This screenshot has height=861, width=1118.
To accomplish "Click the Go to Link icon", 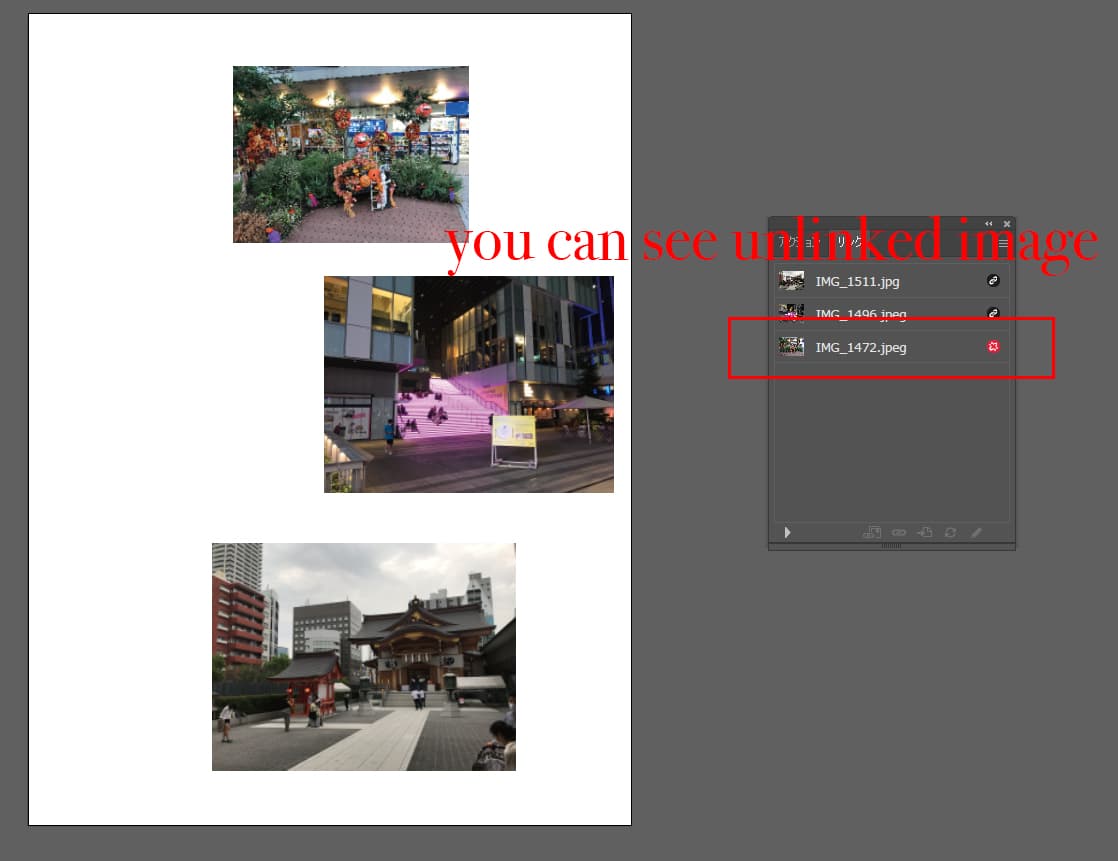I will 924,533.
